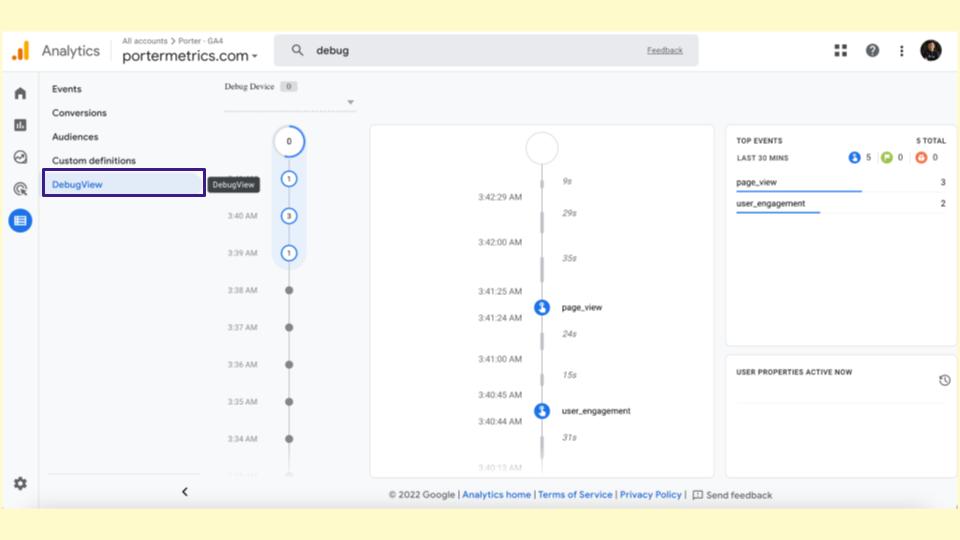
Task: Click the user_engagement label in seconds stream
Action: tap(596, 411)
